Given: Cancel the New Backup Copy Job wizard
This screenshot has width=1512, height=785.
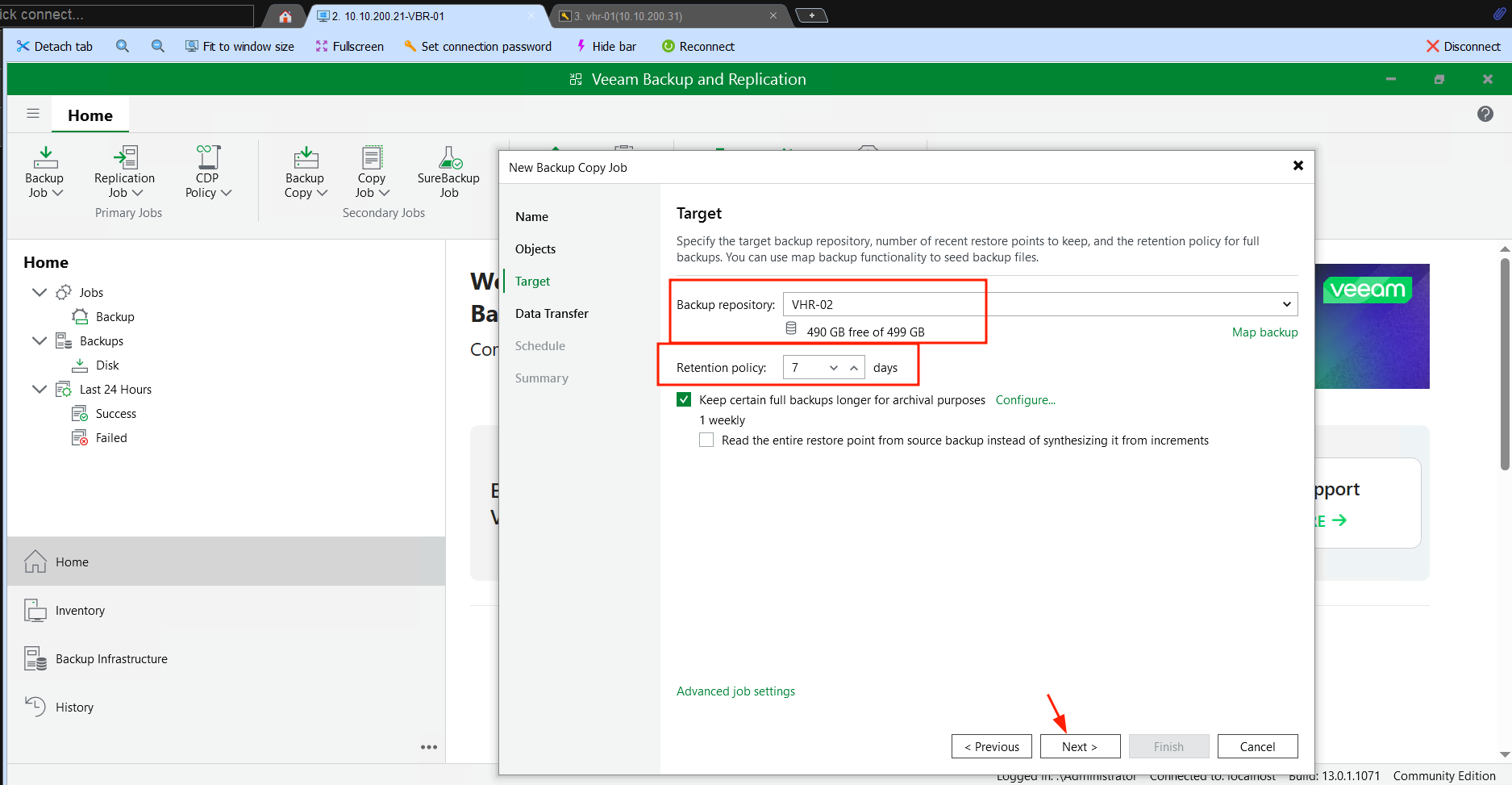Looking at the screenshot, I should tap(1257, 746).
